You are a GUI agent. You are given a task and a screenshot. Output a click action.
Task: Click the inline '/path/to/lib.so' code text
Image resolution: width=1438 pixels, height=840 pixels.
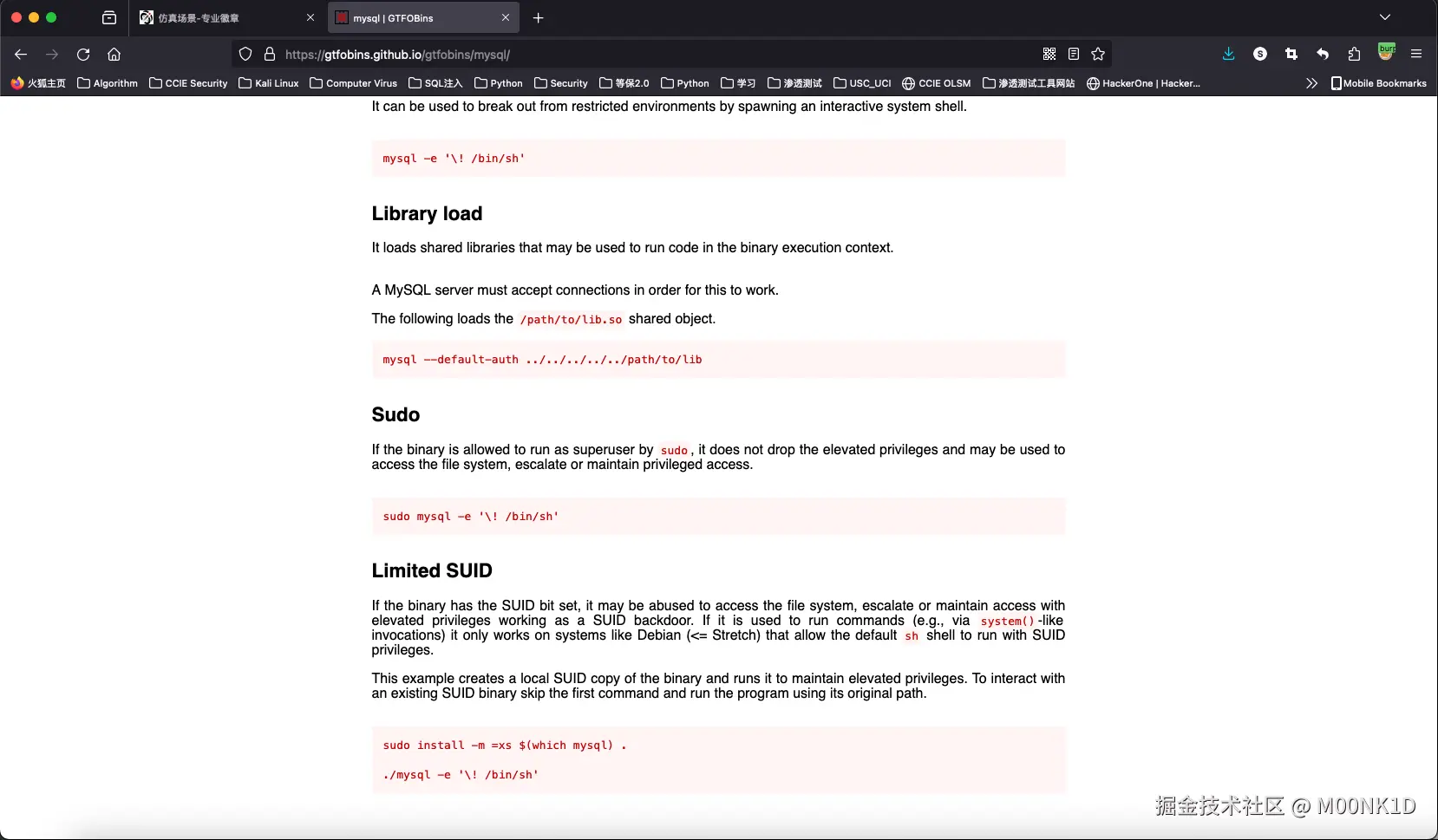point(571,319)
